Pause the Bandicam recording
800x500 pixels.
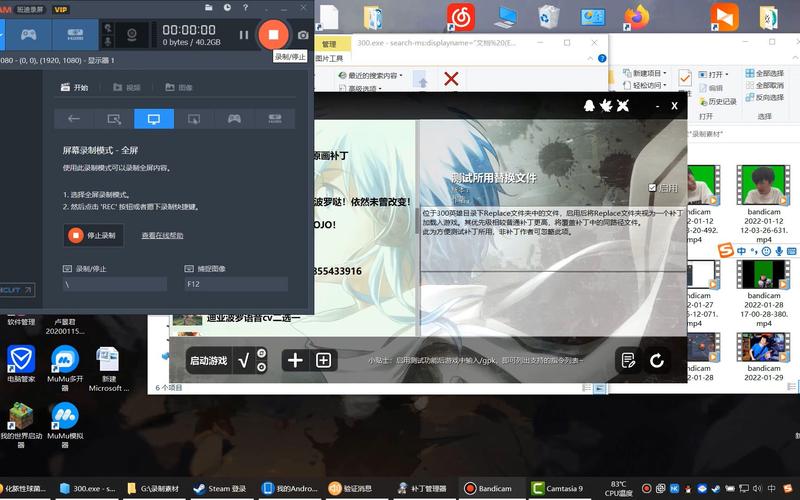click(243, 35)
